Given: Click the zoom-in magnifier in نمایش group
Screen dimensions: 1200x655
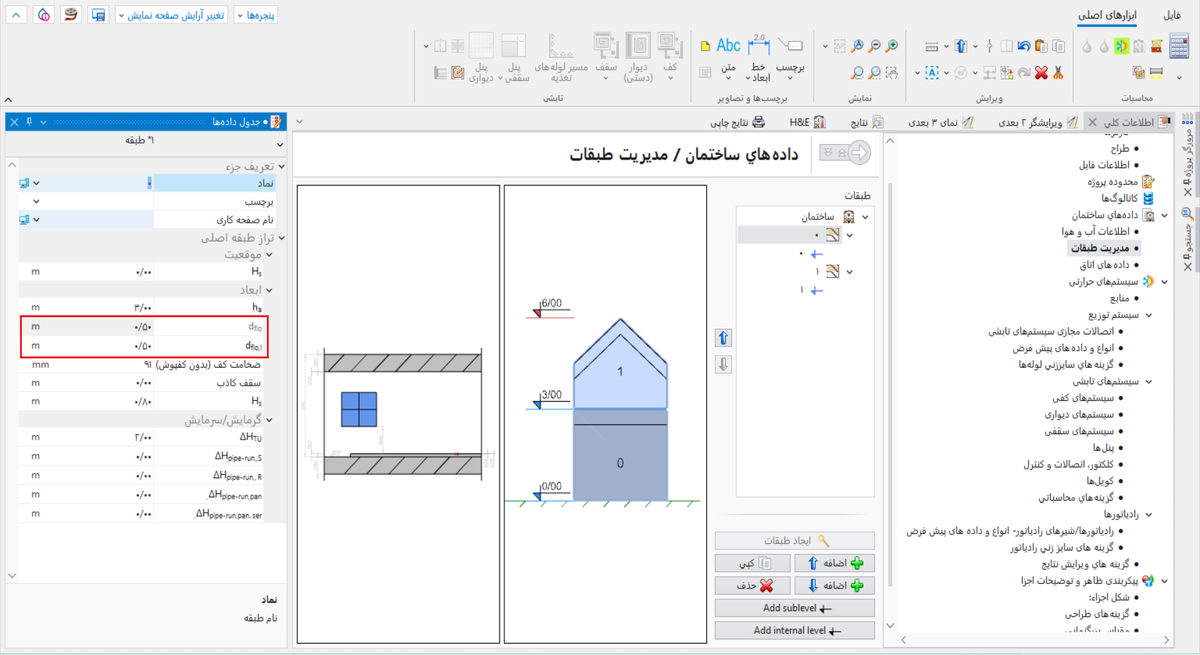Looking at the screenshot, I should tap(891, 46).
